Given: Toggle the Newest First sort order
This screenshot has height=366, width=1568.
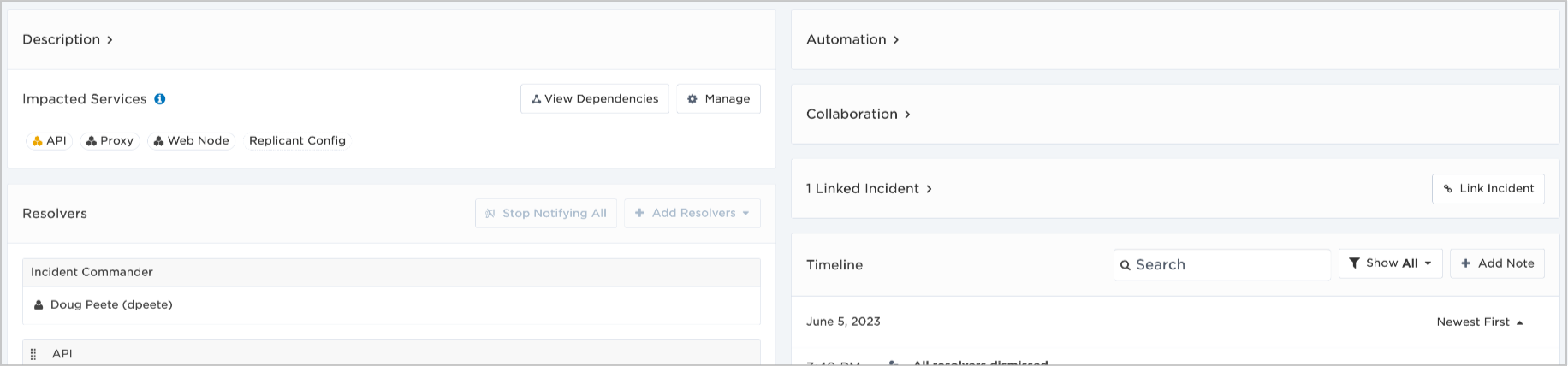Looking at the screenshot, I should [x=1480, y=322].
